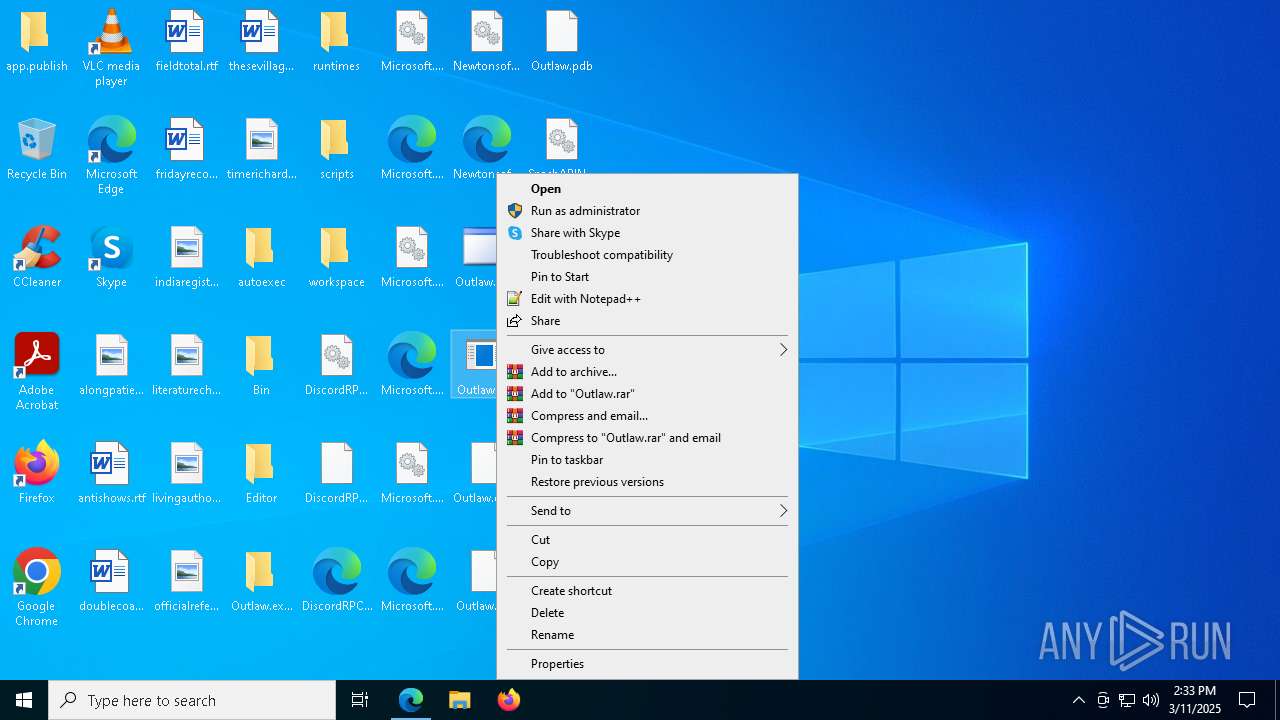Click the Share context menu entry
Screen dimensions: 1280x720
click(x=647, y=321)
